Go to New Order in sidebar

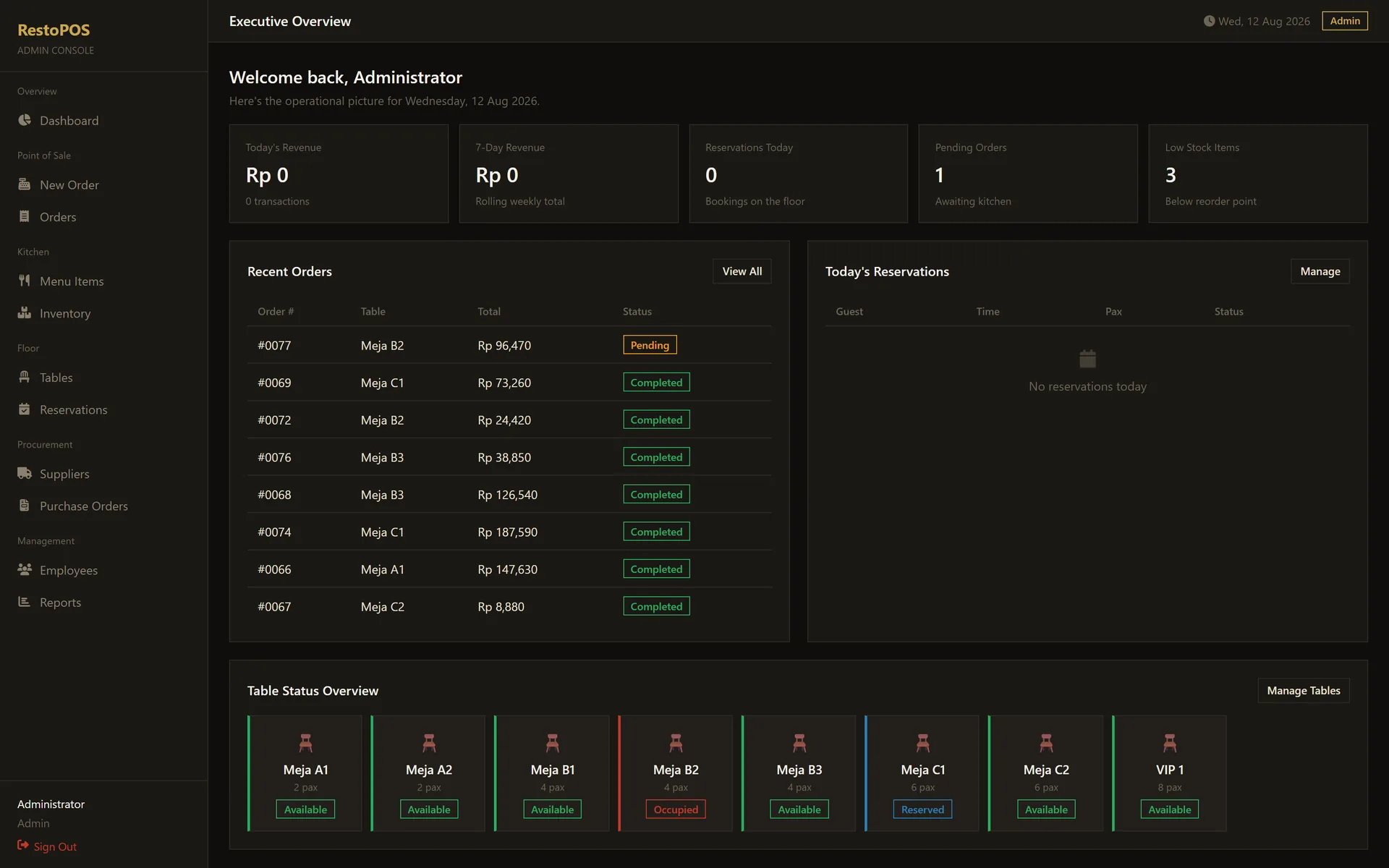pos(103,184)
